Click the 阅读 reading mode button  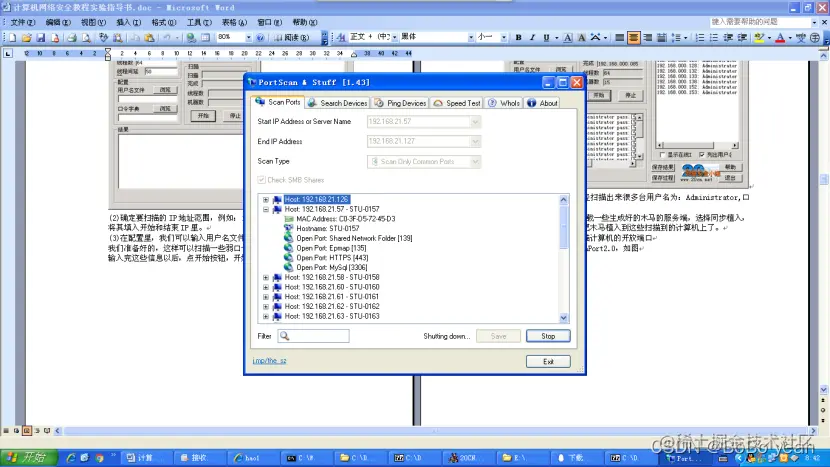coord(292,38)
